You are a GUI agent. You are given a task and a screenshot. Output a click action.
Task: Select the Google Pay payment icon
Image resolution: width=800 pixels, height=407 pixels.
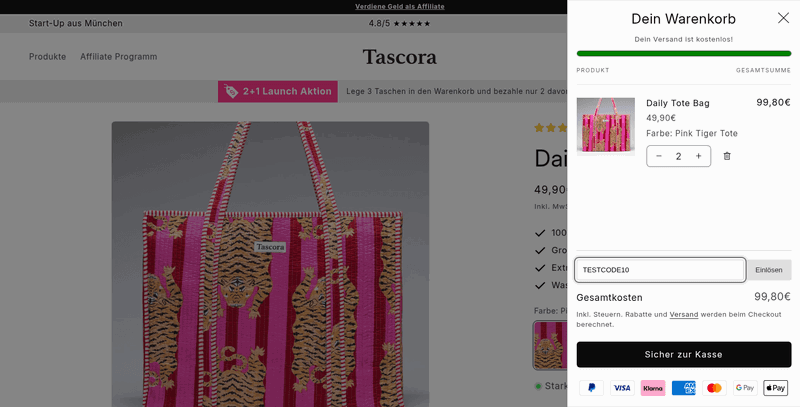pos(745,388)
